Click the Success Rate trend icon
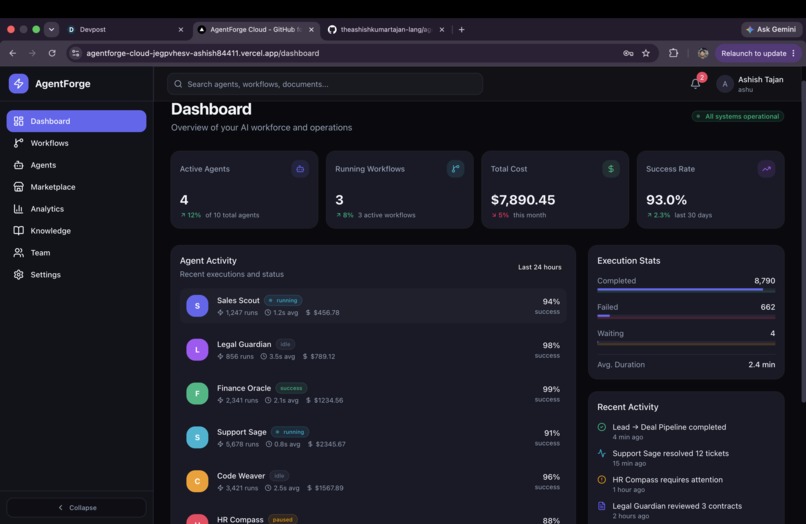This screenshot has width=806, height=524. 766,169
